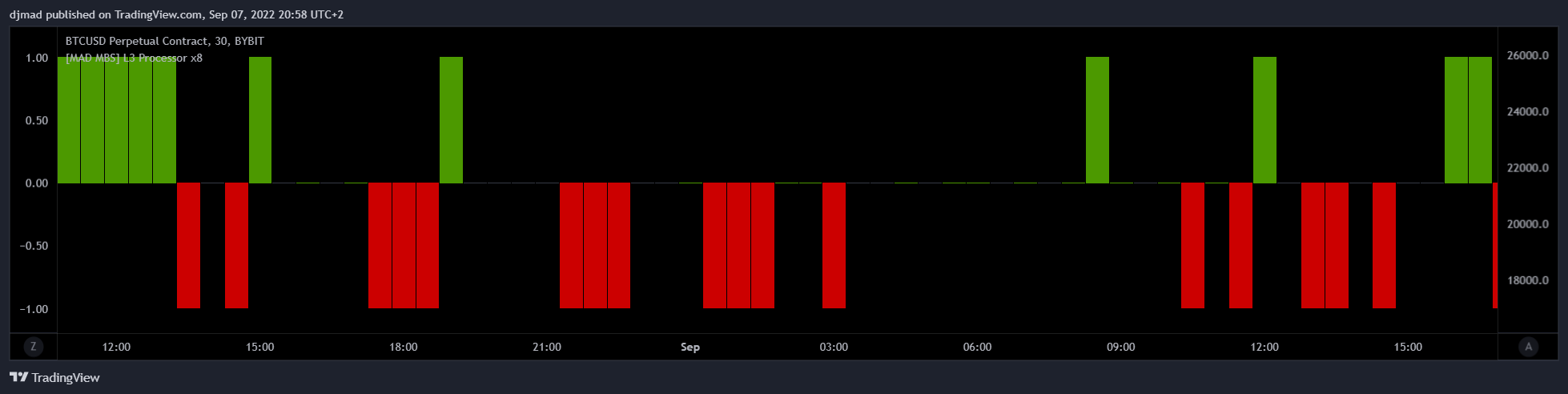The height and width of the screenshot is (394, 1568).
Task: Toggle the A auto-scale button
Action: (1528, 347)
